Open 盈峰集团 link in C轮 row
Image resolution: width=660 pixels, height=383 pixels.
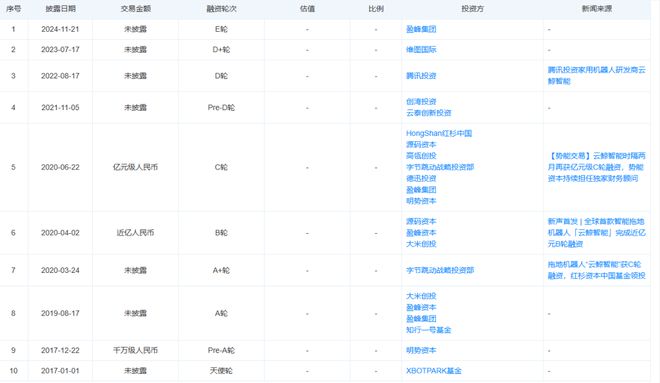click(421, 190)
